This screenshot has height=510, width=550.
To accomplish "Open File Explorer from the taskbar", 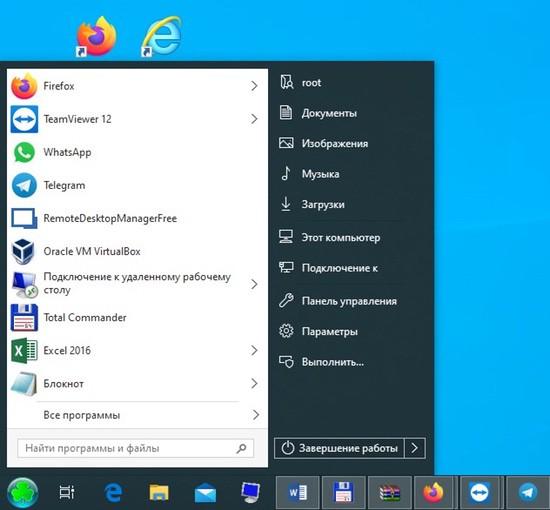I will 159,492.
